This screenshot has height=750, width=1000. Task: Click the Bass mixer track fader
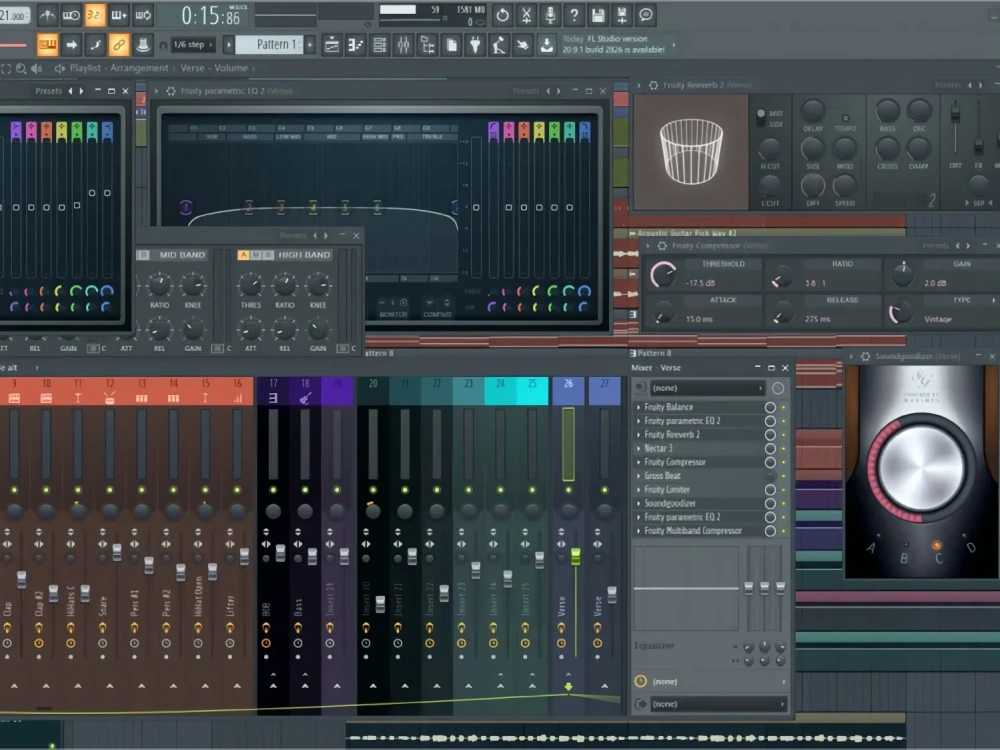(312, 557)
